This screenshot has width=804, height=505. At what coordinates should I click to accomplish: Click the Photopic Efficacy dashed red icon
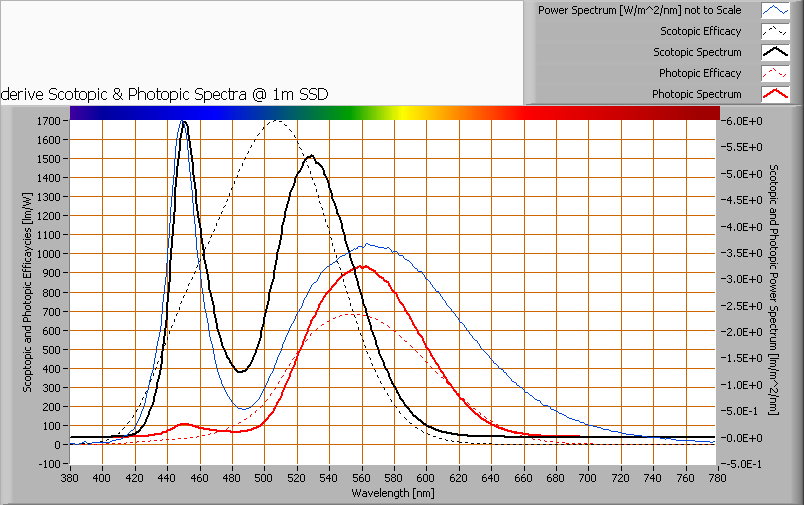(x=776, y=73)
